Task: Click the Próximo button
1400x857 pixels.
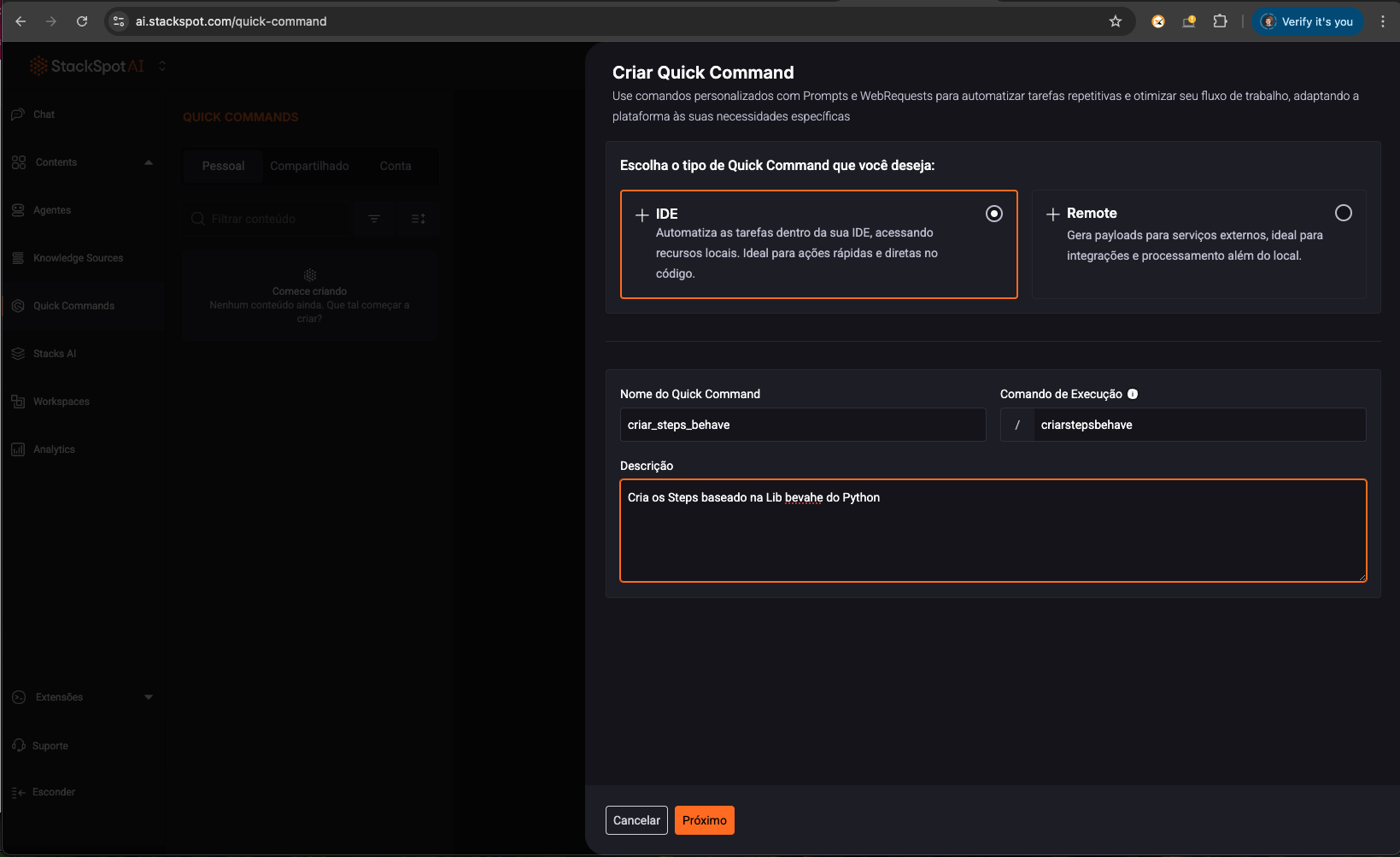Action: (x=705, y=820)
